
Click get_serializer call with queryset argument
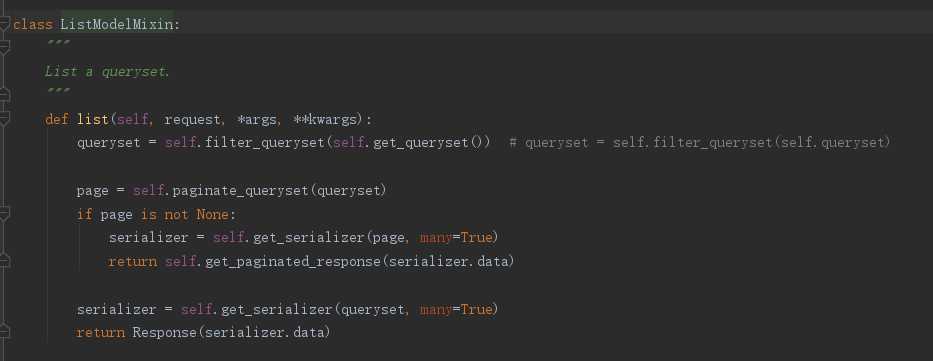[x=277, y=309]
